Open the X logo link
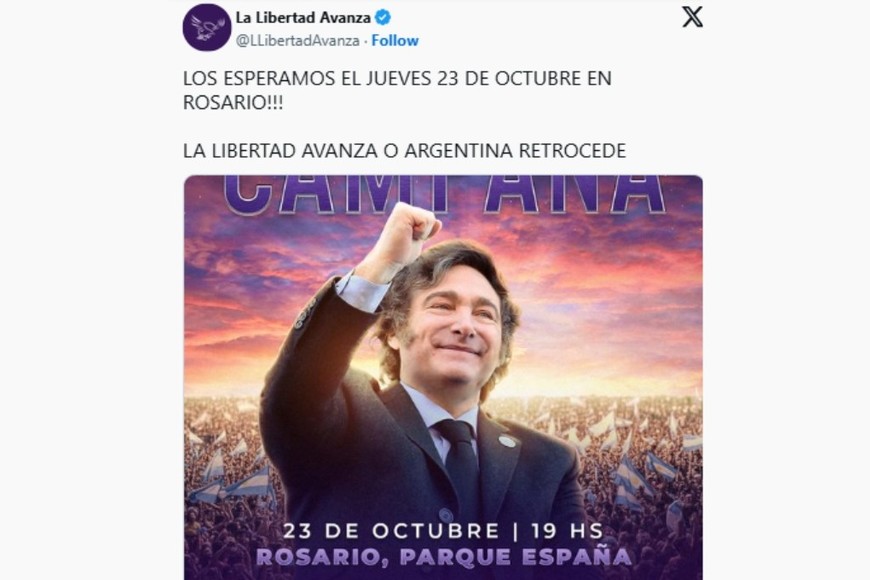Viewport: 870px width, 580px height. 692,17
